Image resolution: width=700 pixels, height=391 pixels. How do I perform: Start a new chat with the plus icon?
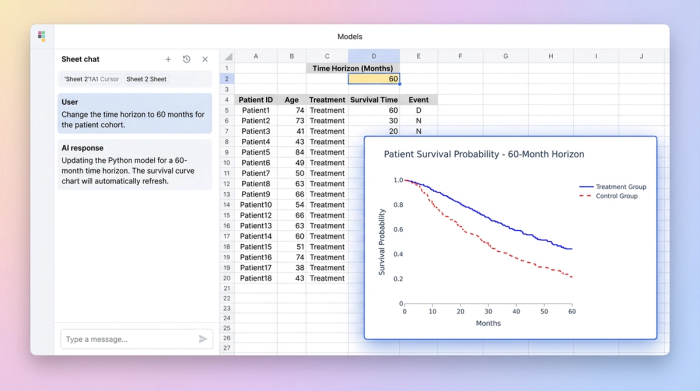click(168, 59)
